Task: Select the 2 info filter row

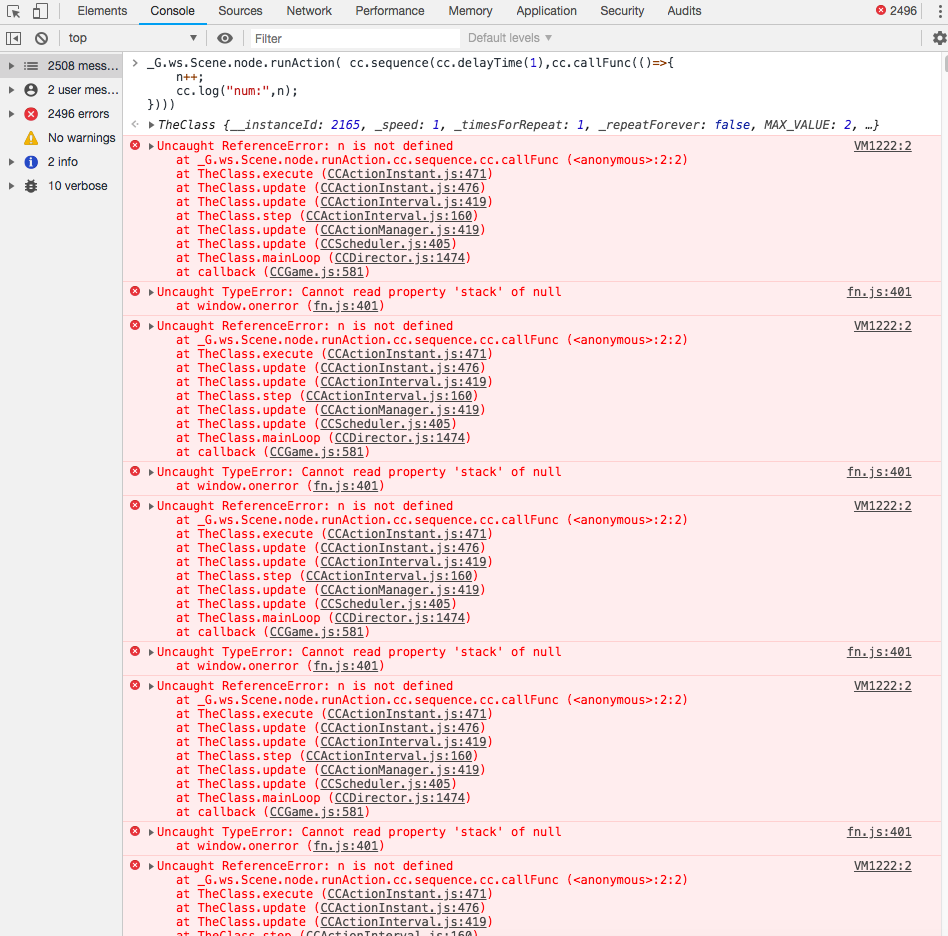Action: pyautogui.click(x=61, y=162)
